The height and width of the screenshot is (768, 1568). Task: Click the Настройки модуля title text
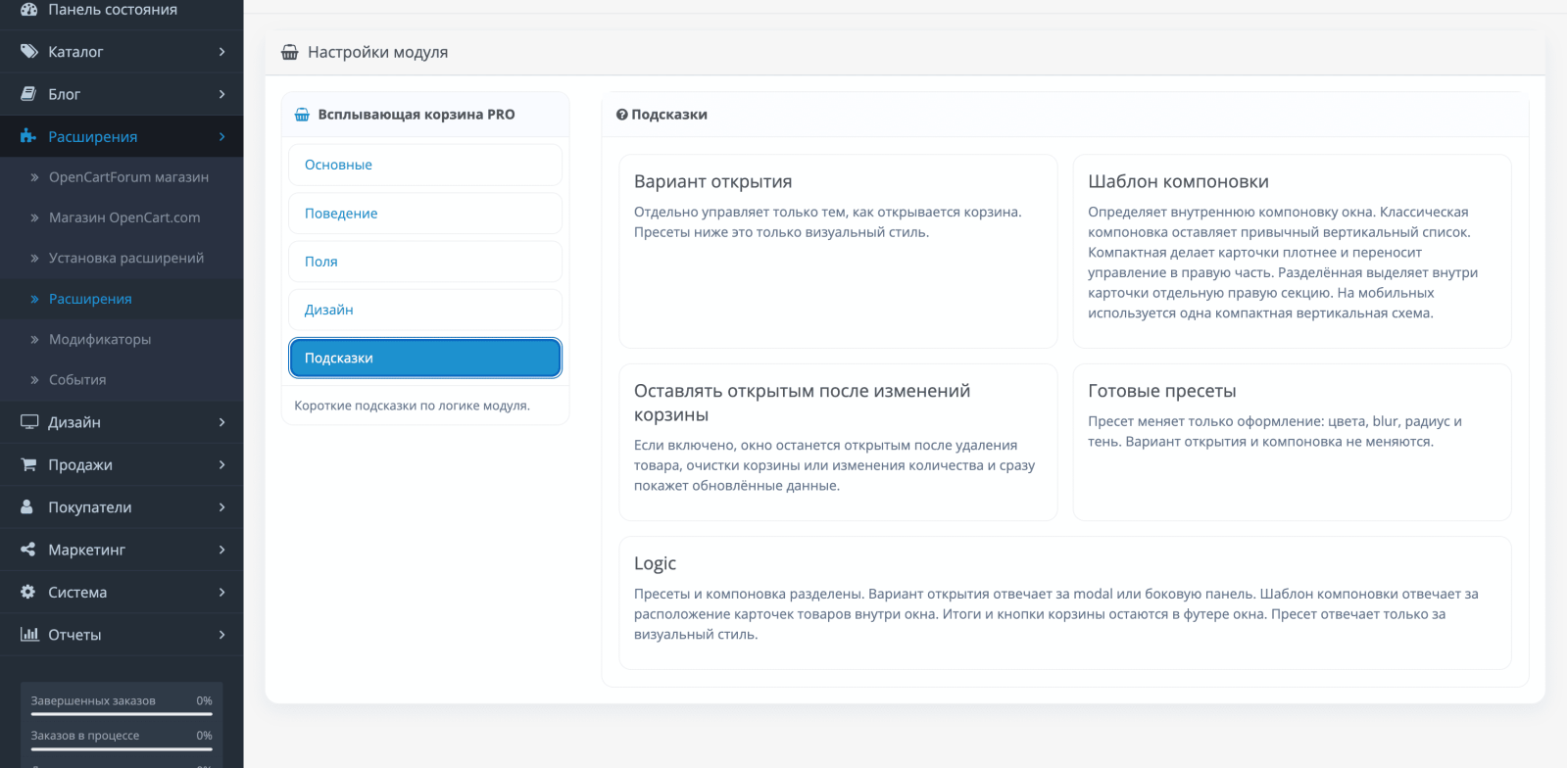coord(377,52)
